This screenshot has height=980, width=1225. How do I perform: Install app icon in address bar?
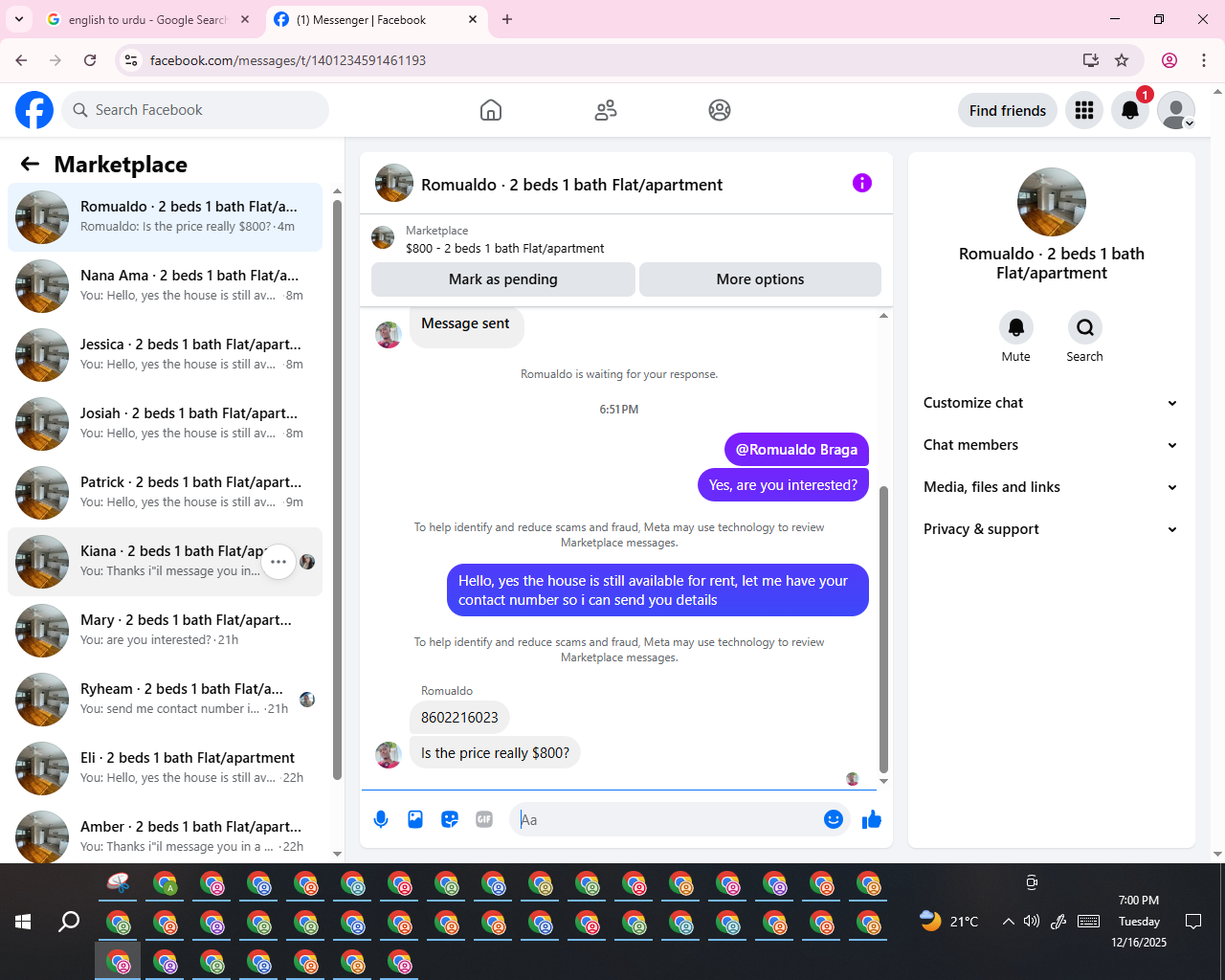coord(1091,60)
